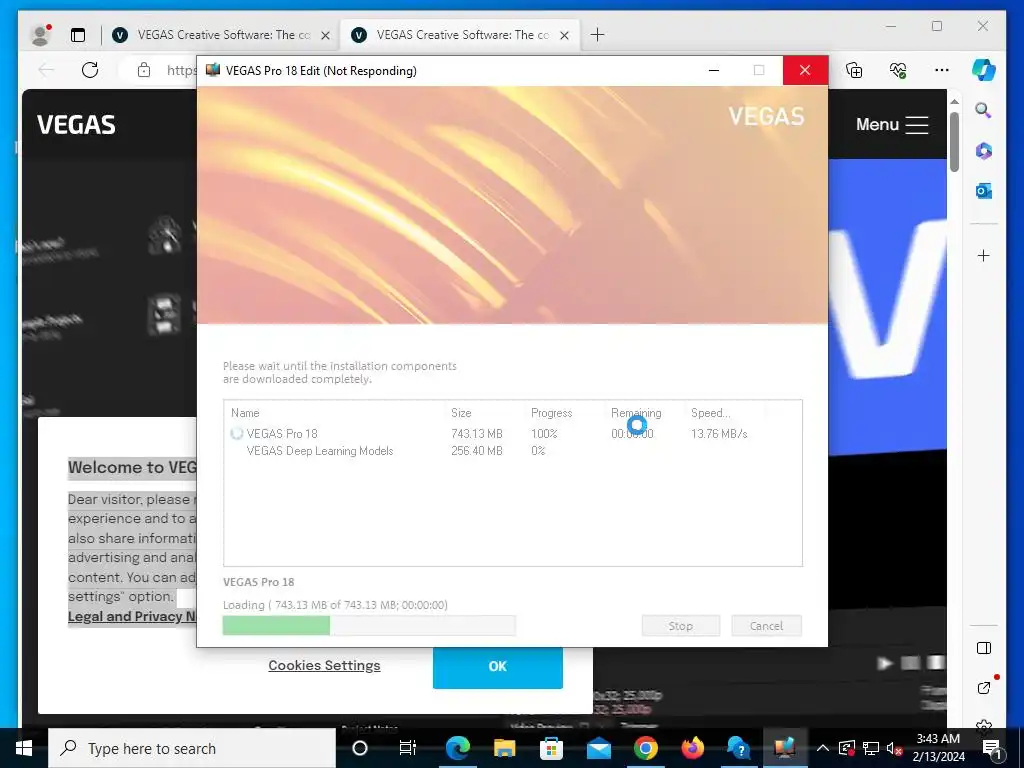1024x768 pixels.
Task: Open Task View on the taskbar
Action: (x=408, y=748)
